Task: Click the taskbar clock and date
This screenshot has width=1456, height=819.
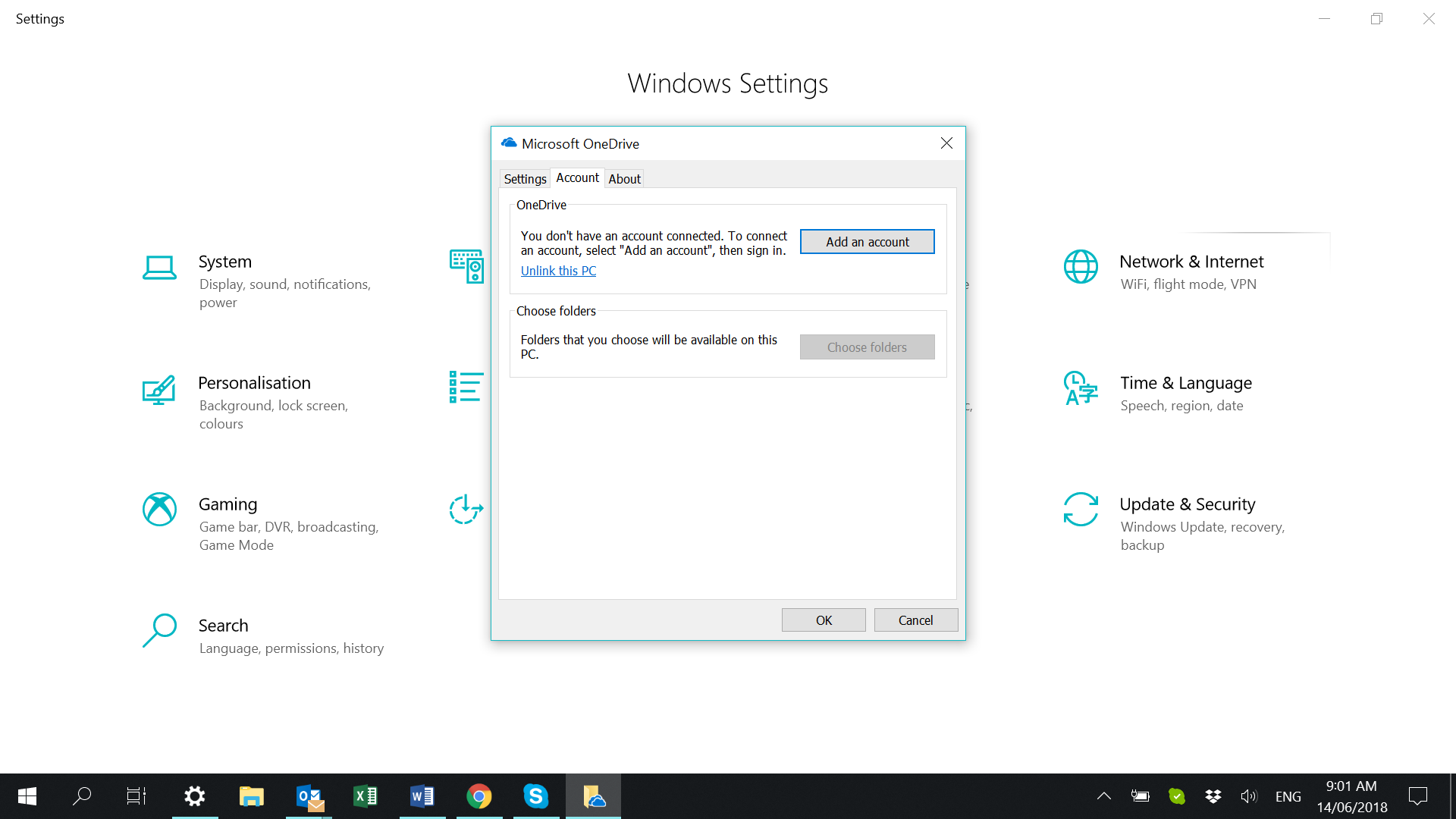Action: [1351, 796]
